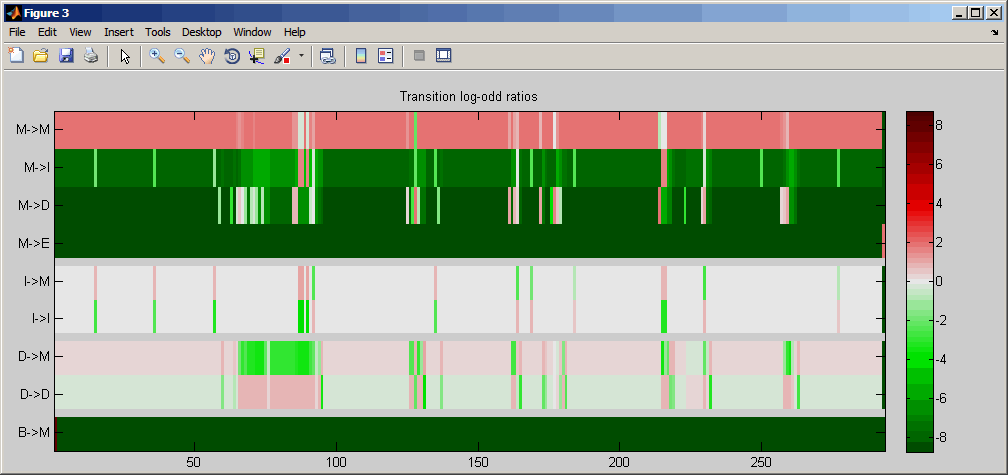Open the Desktop menu
The height and width of the screenshot is (475, 1008).
[202, 32]
